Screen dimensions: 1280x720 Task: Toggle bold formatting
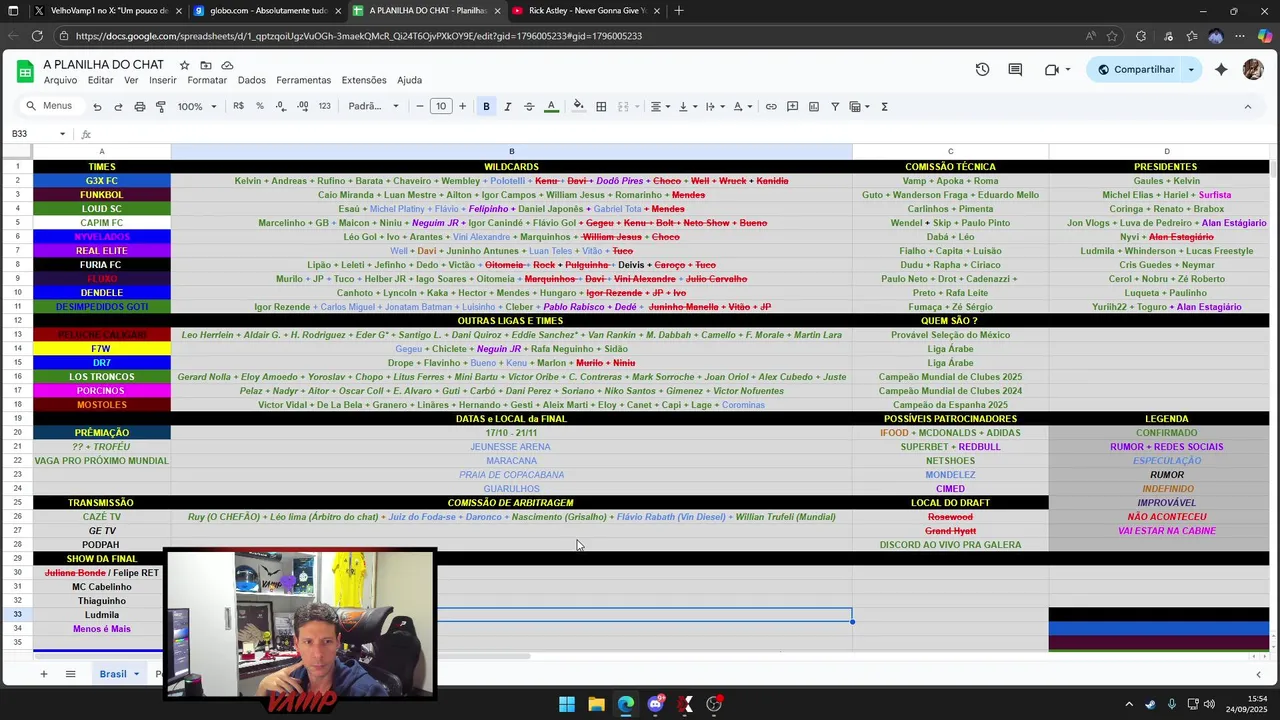pyautogui.click(x=486, y=106)
